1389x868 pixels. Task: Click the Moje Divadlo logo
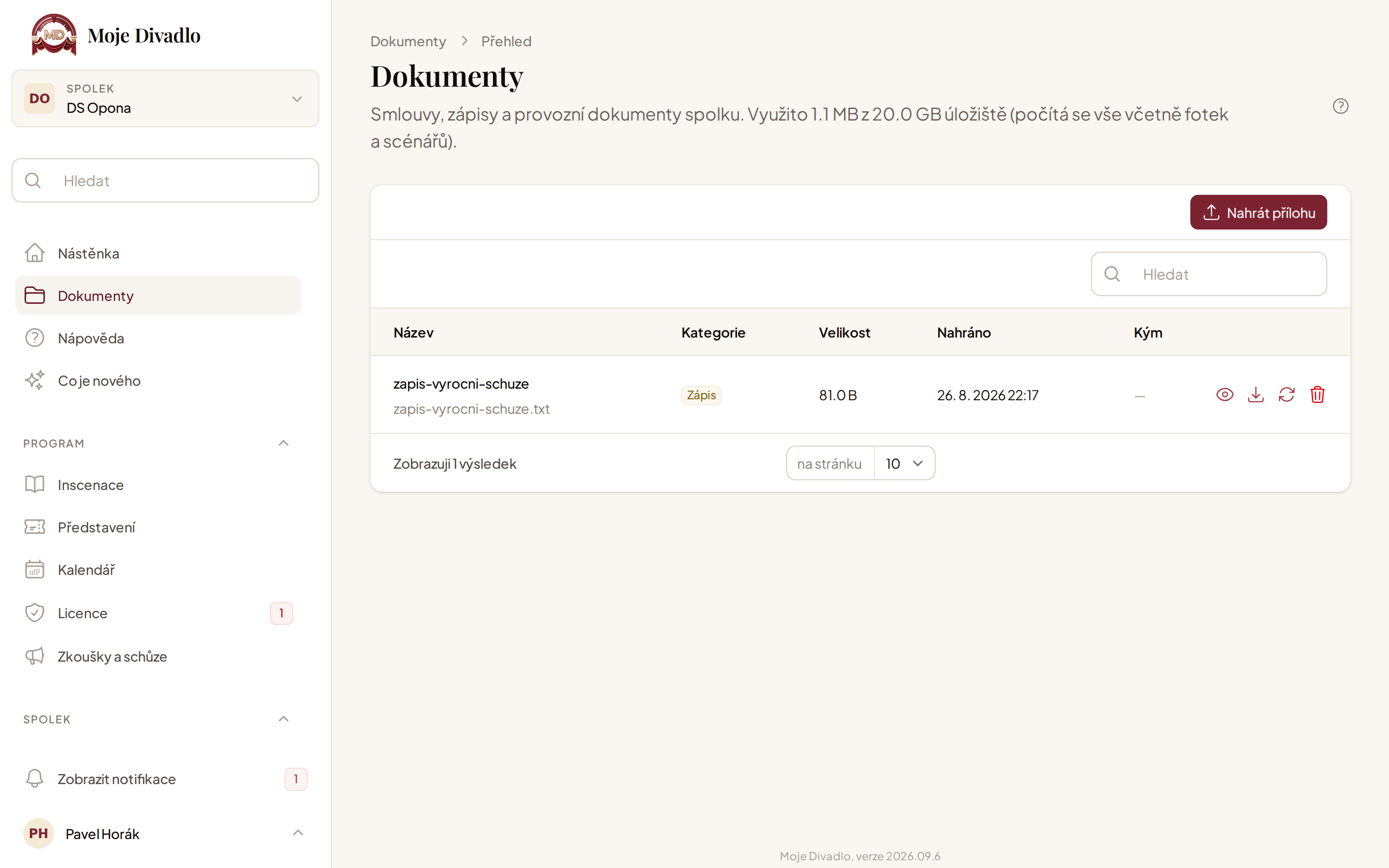[54, 35]
